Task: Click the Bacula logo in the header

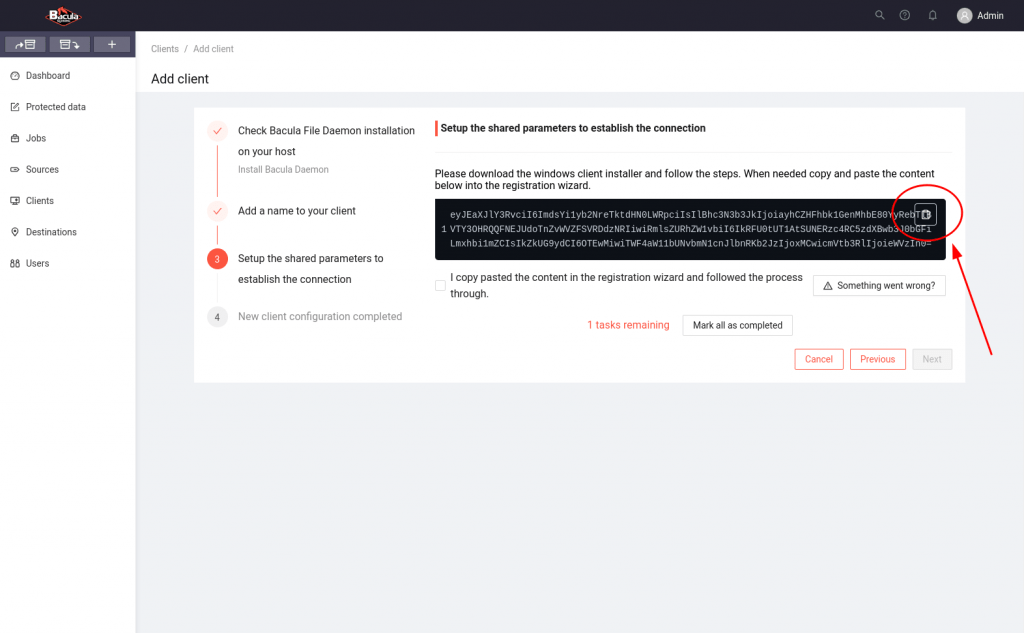Action: tap(65, 15)
